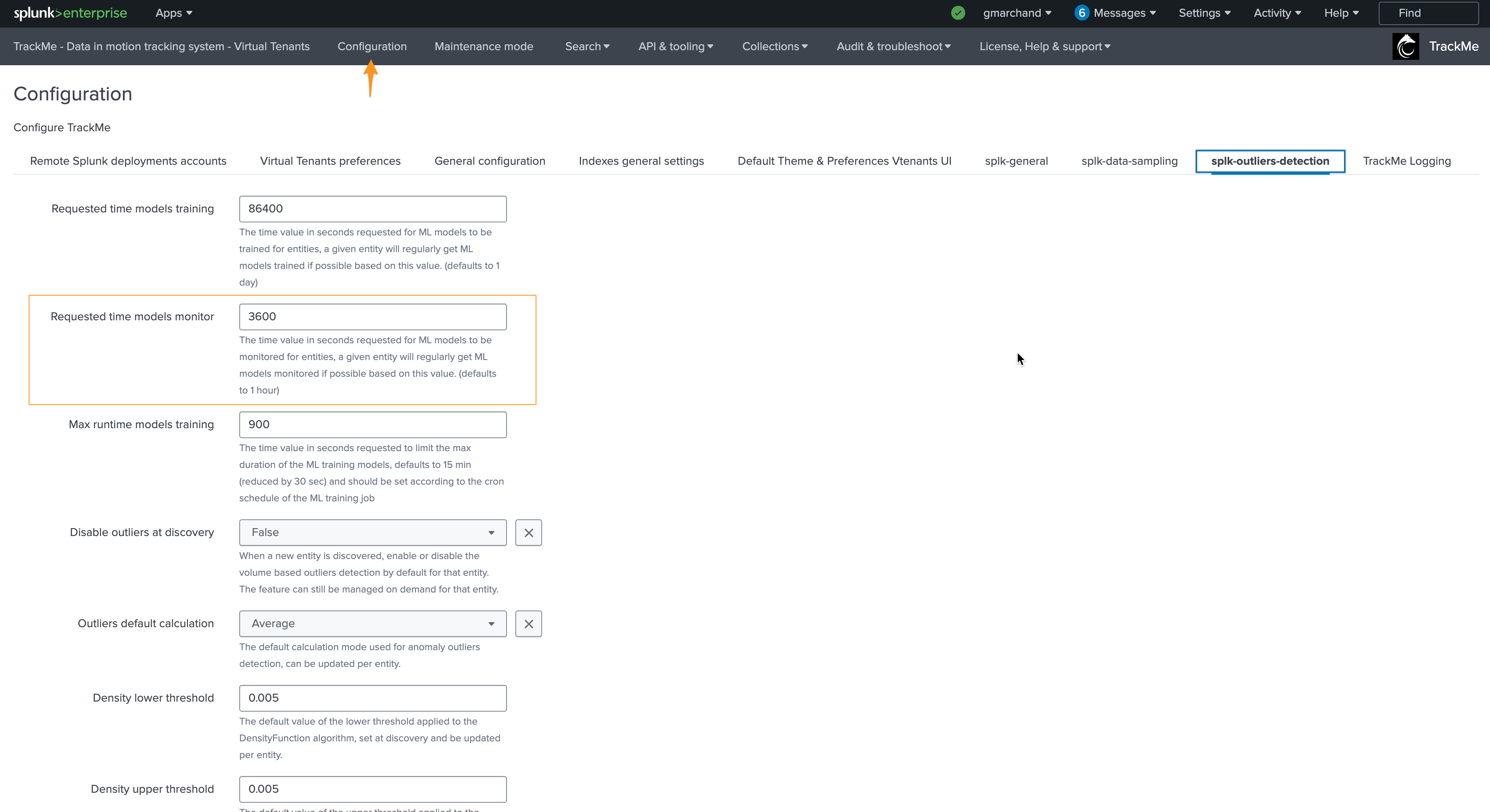Click the splunk>enterprise logo
This screenshot has height=812, width=1490.
pyautogui.click(x=70, y=13)
